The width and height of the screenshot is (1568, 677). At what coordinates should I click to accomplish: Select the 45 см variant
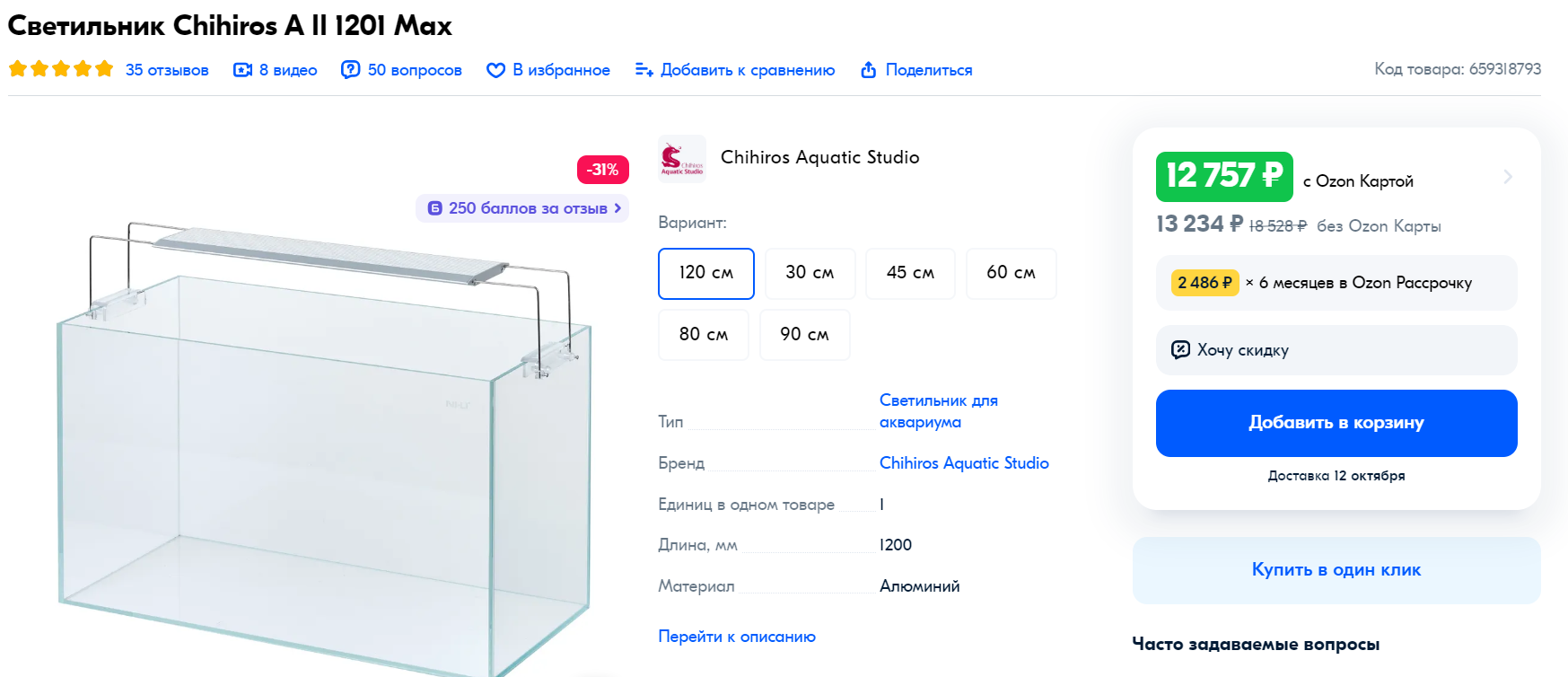click(910, 273)
